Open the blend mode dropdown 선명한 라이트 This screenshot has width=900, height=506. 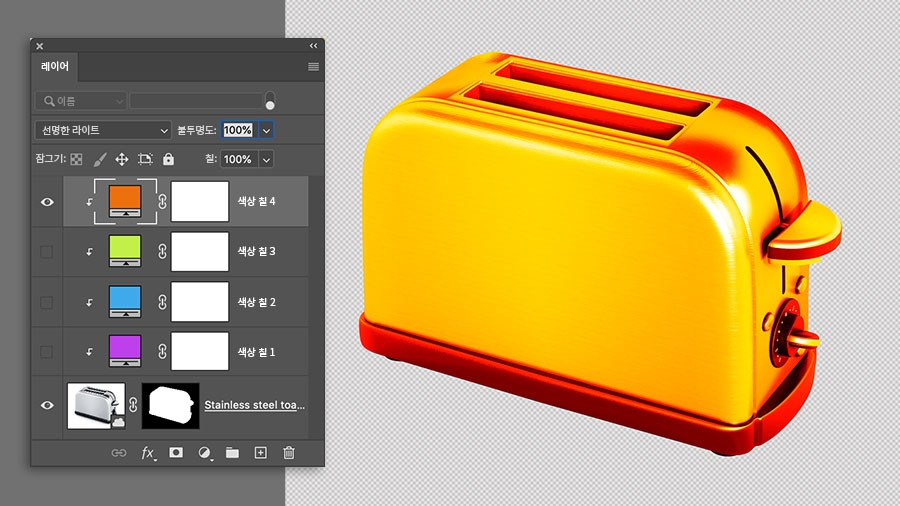click(x=103, y=130)
